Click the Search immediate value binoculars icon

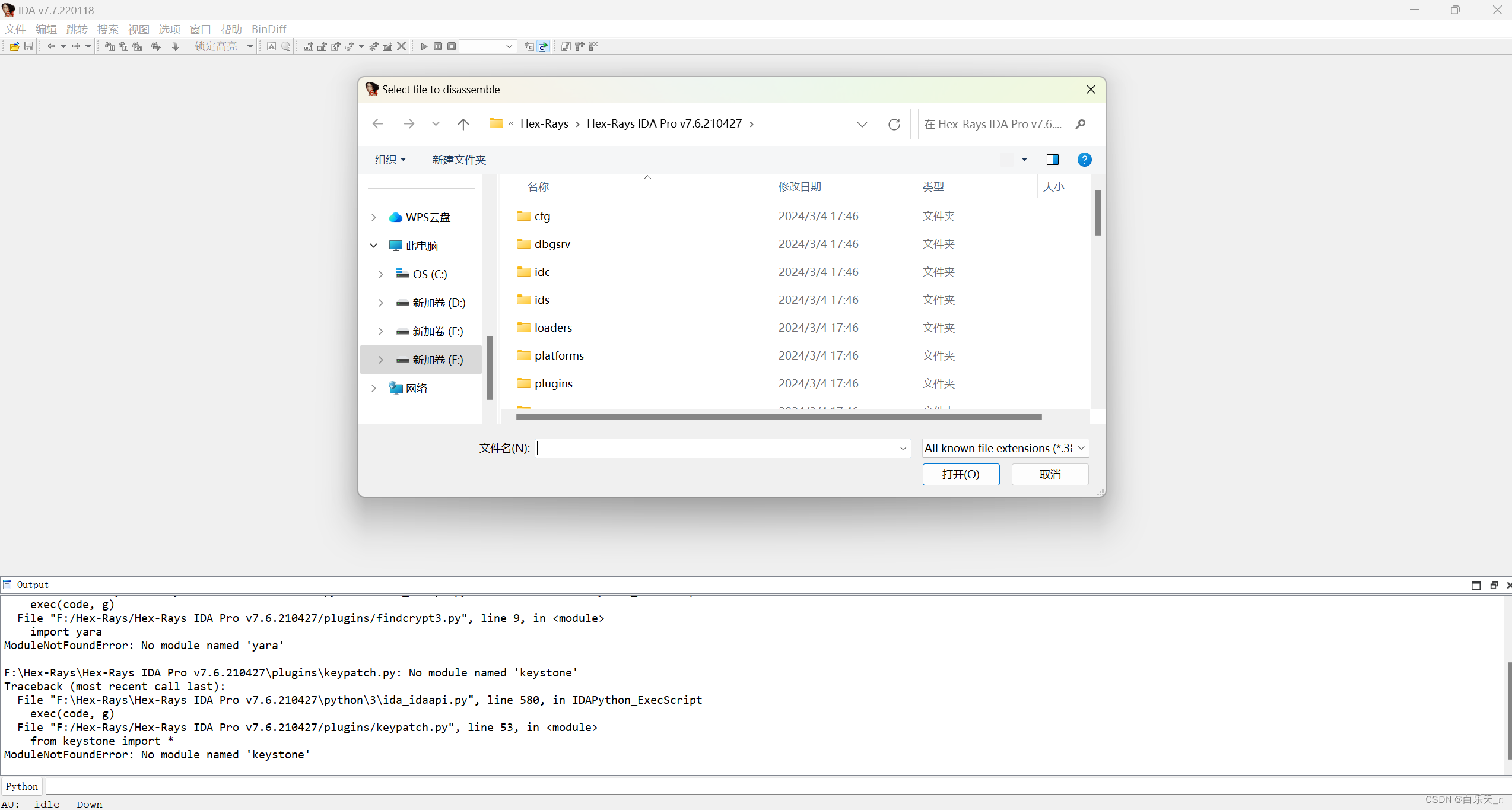[110, 46]
